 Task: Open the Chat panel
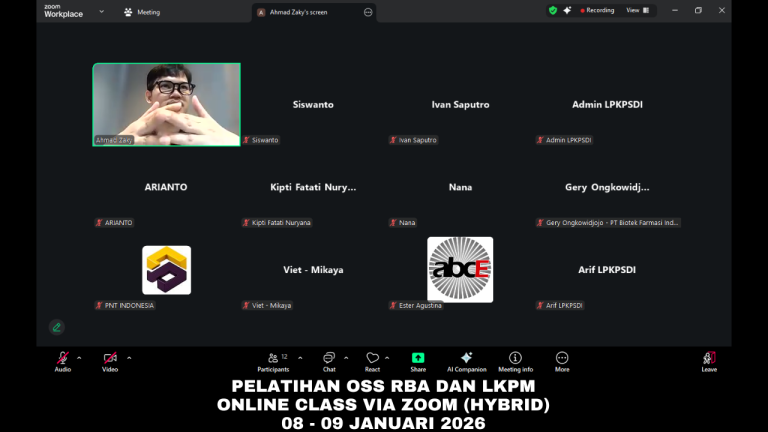[329, 362]
